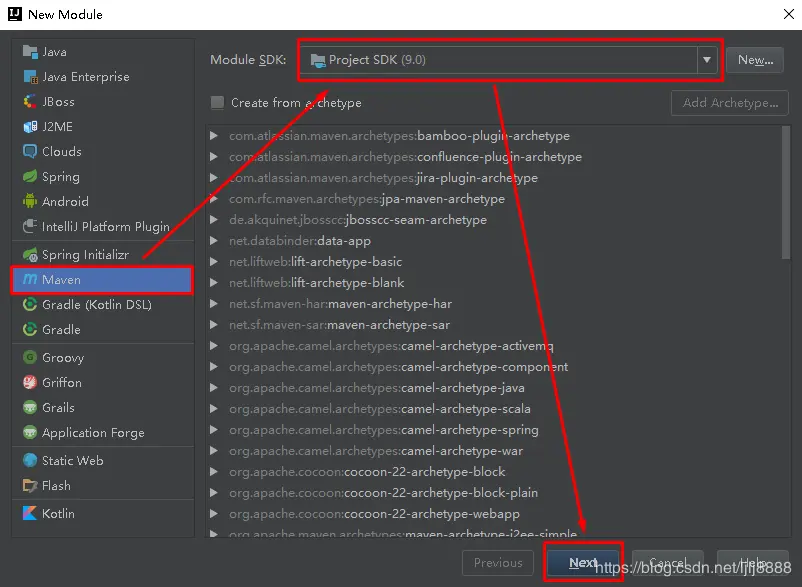This screenshot has width=802, height=587.
Task: Select the Grails icon
Action: 30,407
